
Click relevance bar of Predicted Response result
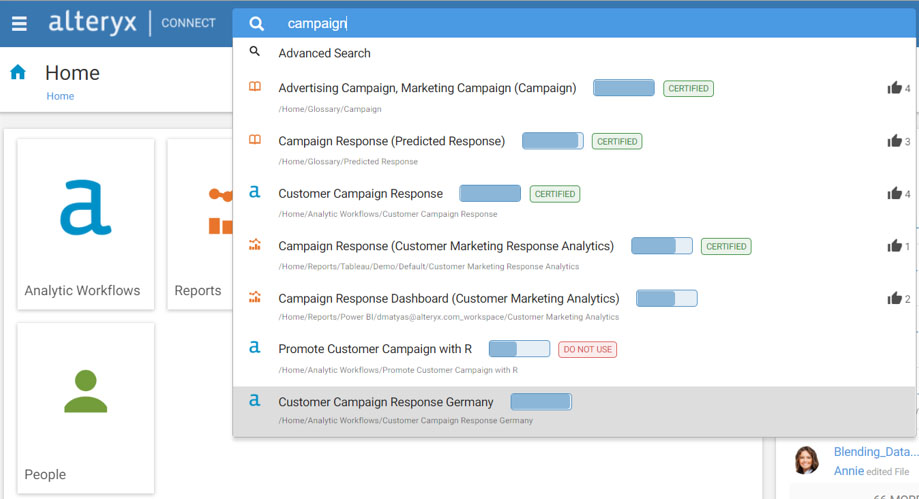(553, 141)
